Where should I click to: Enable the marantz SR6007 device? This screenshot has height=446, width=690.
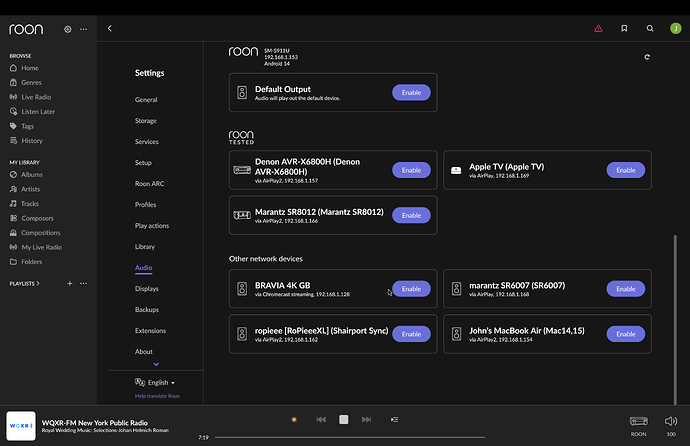click(x=625, y=289)
